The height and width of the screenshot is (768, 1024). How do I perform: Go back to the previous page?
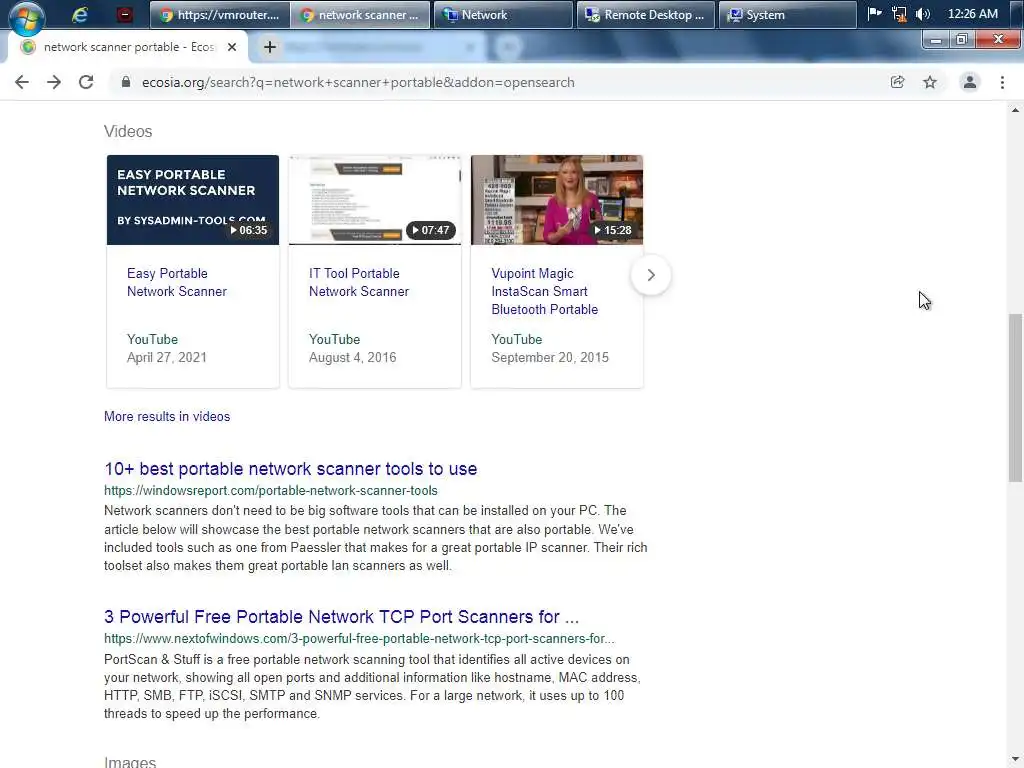[22, 82]
